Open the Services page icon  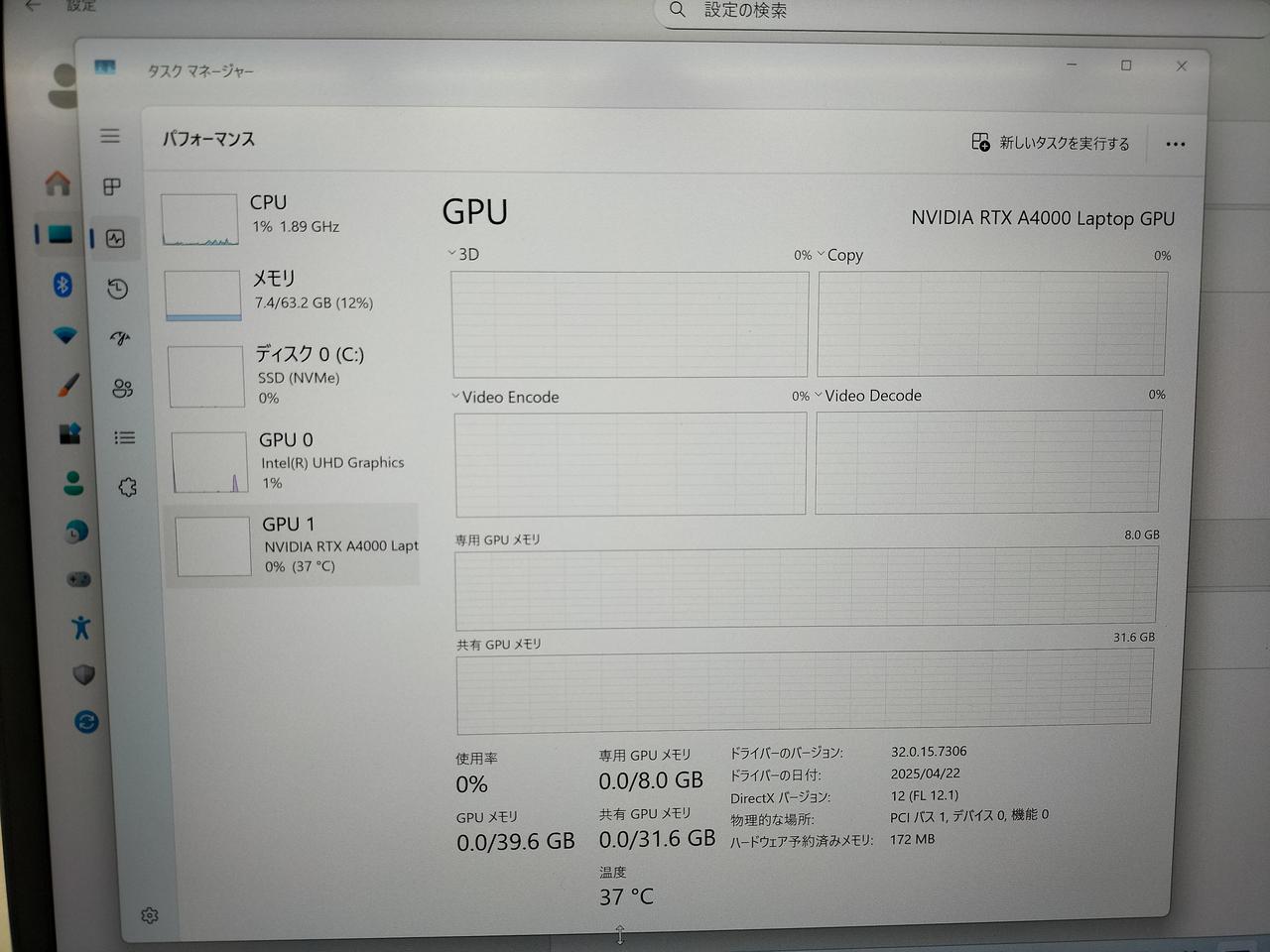[127, 487]
